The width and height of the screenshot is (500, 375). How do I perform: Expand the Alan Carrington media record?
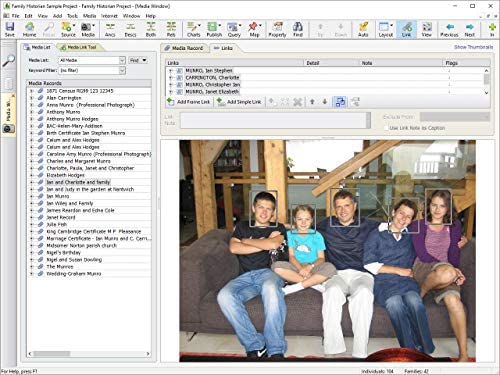[32, 98]
